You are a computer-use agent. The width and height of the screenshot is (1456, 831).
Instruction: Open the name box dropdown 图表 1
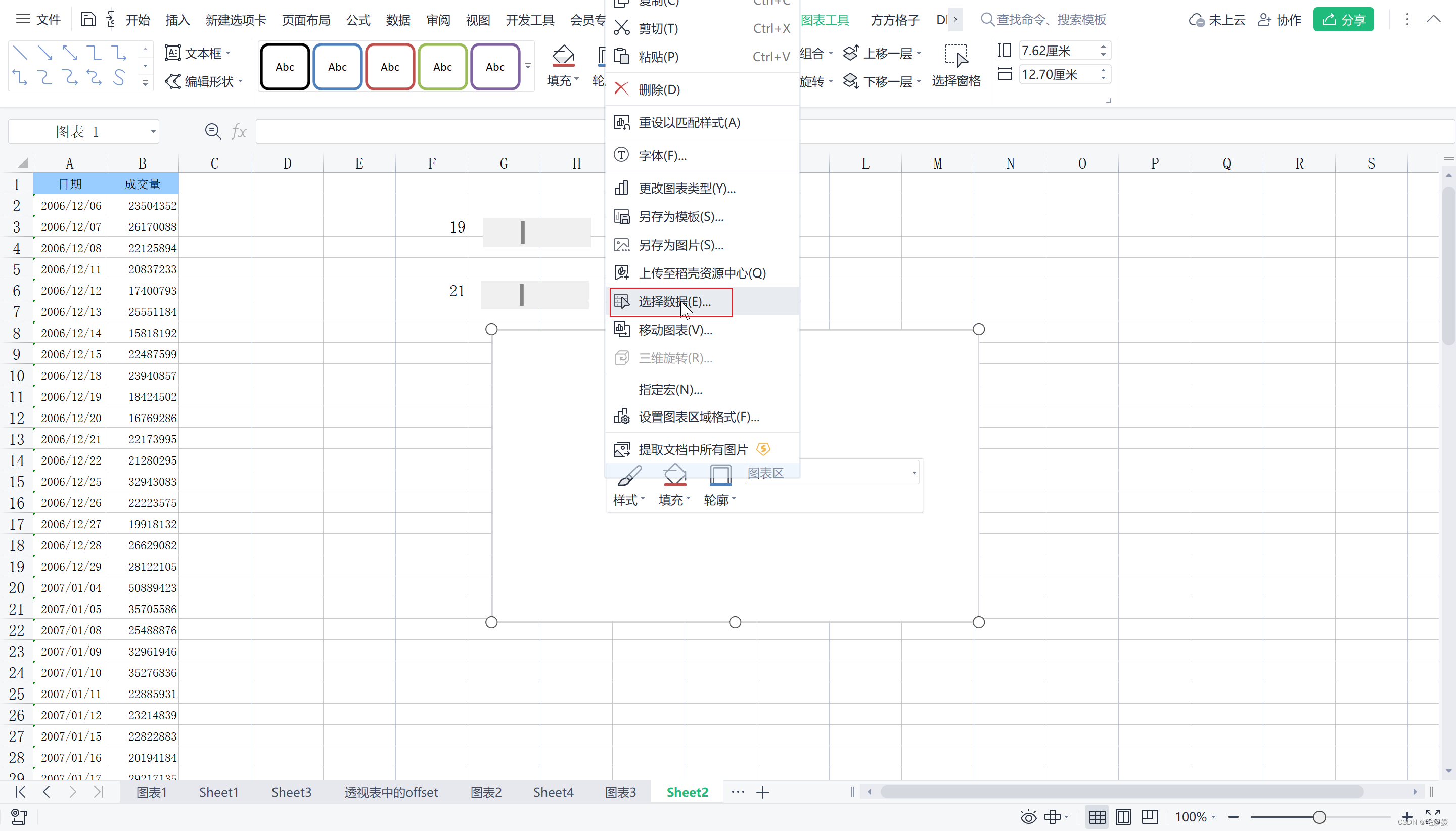[153, 132]
